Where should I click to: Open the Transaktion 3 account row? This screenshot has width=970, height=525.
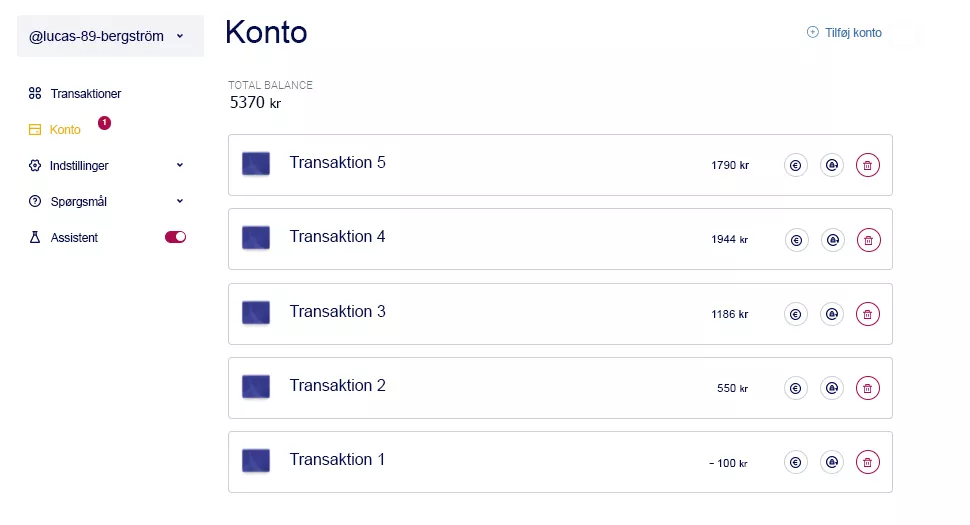[560, 314]
